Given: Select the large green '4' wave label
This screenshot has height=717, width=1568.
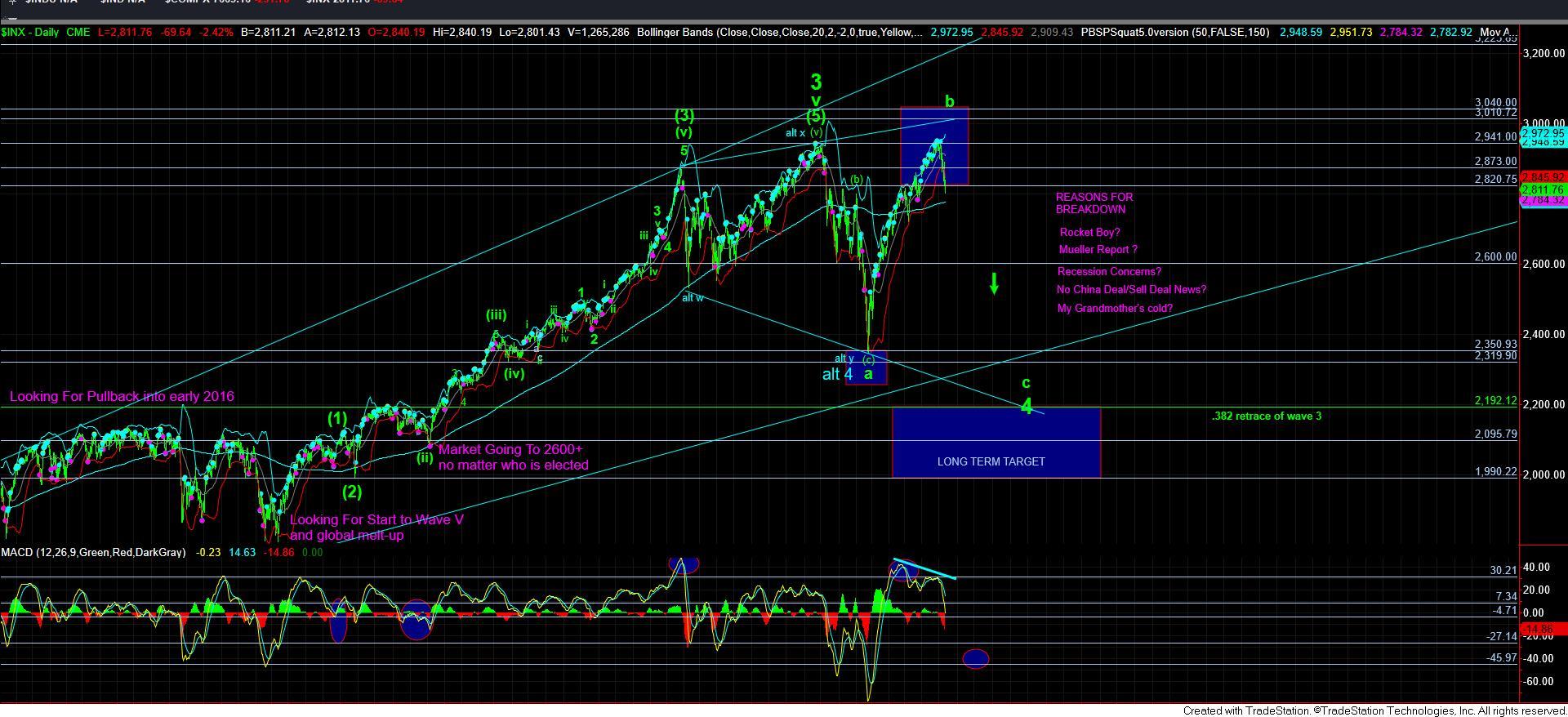Looking at the screenshot, I should [x=1027, y=406].
